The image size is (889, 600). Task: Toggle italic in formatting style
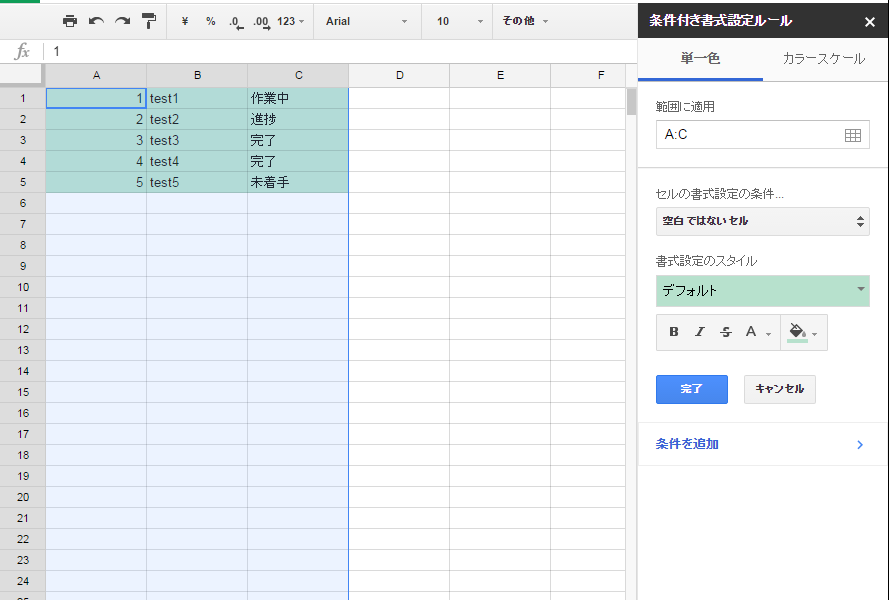[x=700, y=332]
